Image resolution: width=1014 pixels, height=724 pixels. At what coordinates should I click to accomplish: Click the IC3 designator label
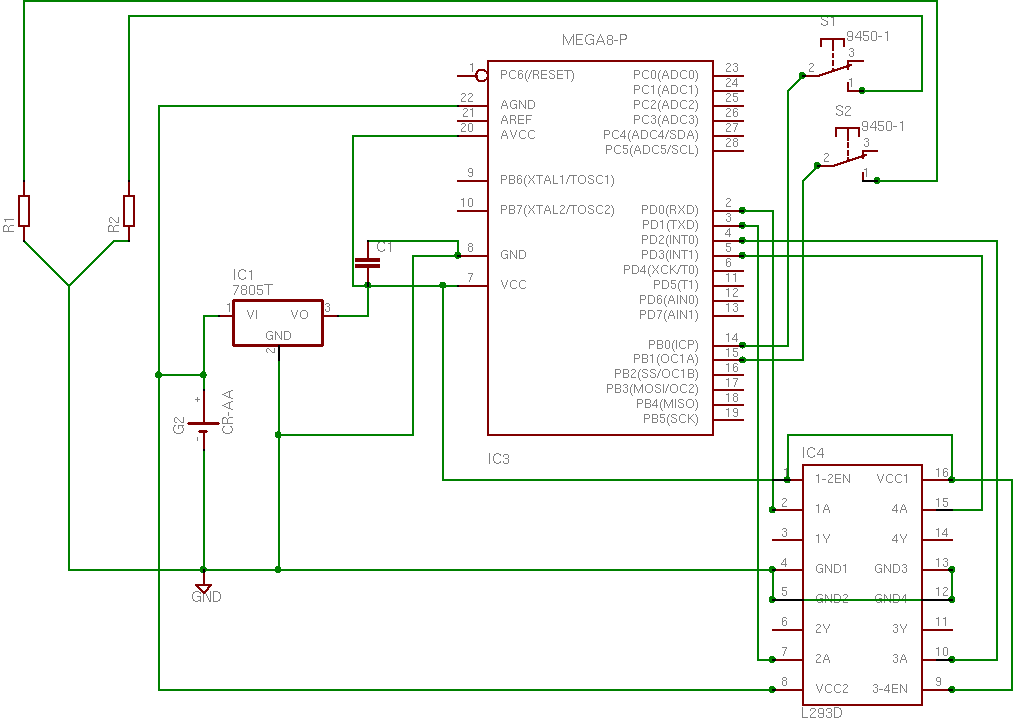[x=499, y=459]
